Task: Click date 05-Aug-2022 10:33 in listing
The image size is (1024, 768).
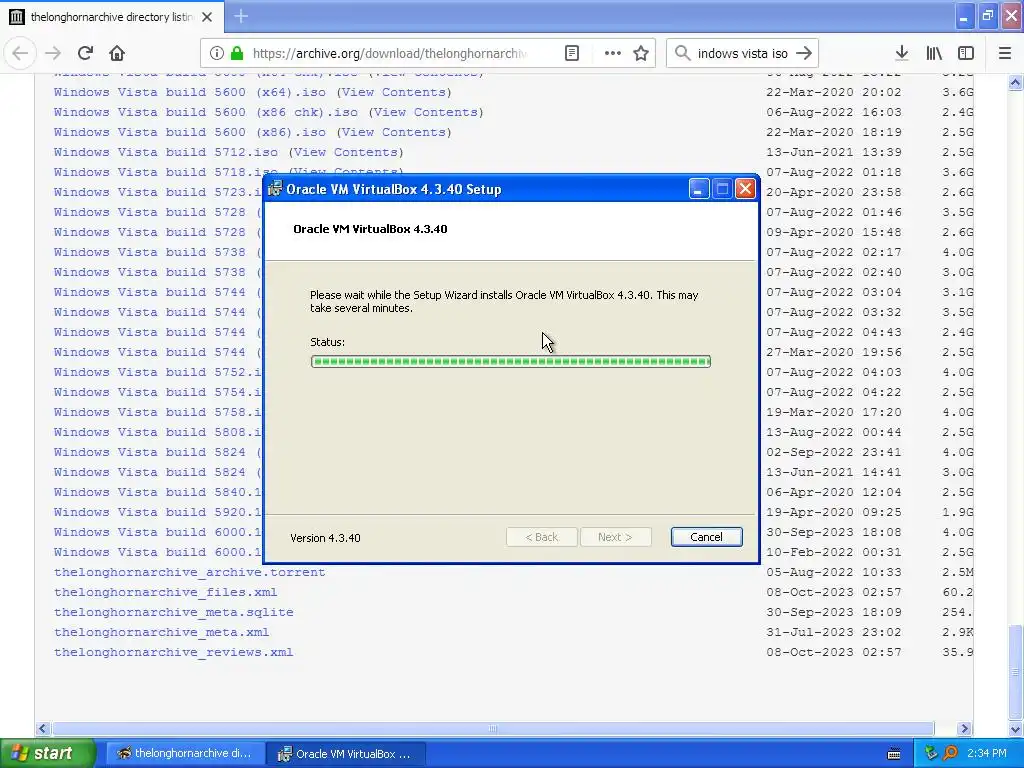Action: point(834,572)
